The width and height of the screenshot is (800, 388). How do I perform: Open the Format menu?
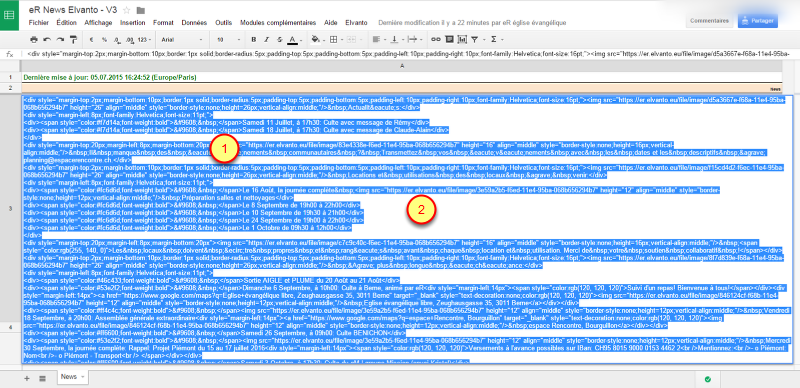163,23
